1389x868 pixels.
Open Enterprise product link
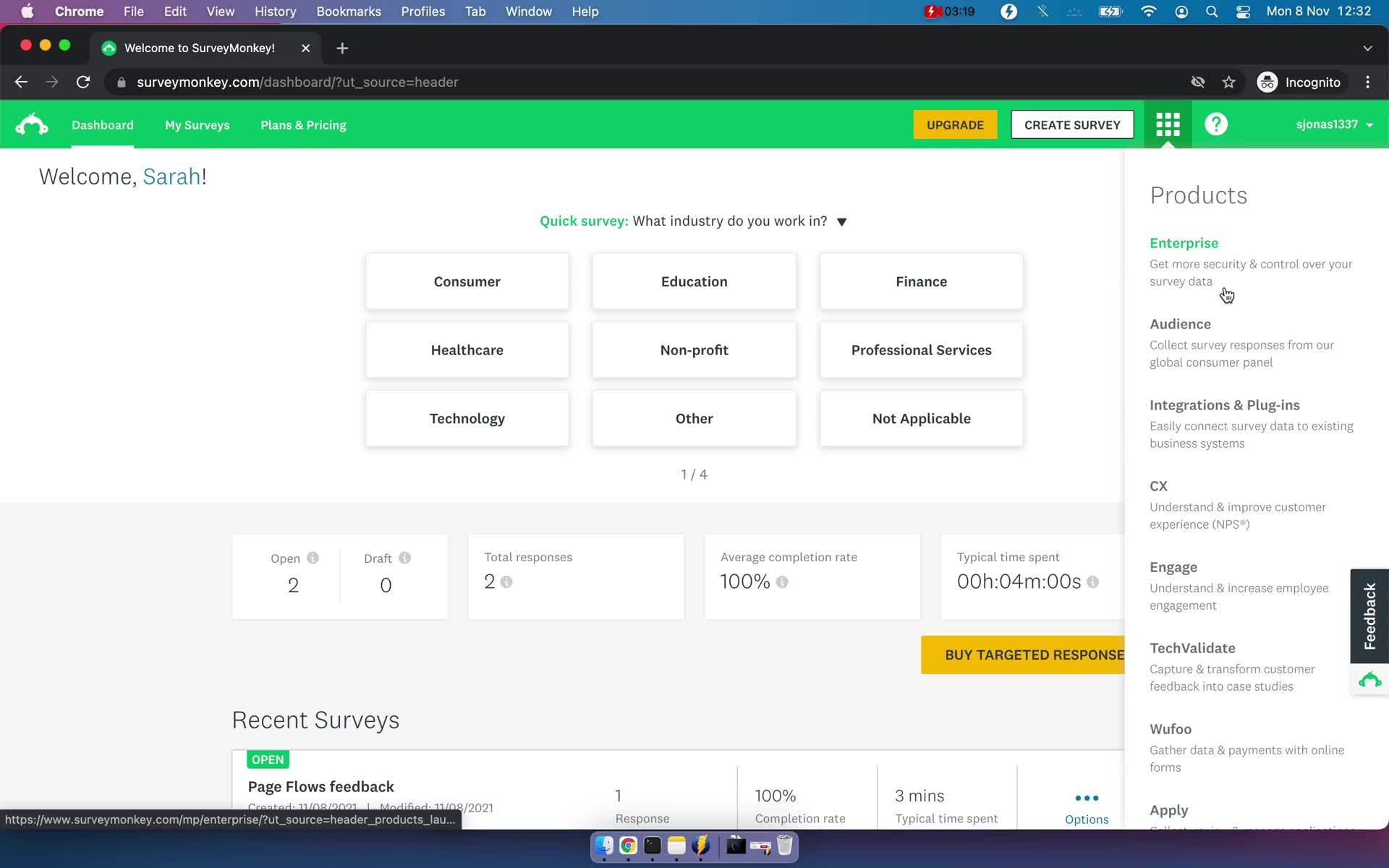coord(1184,243)
